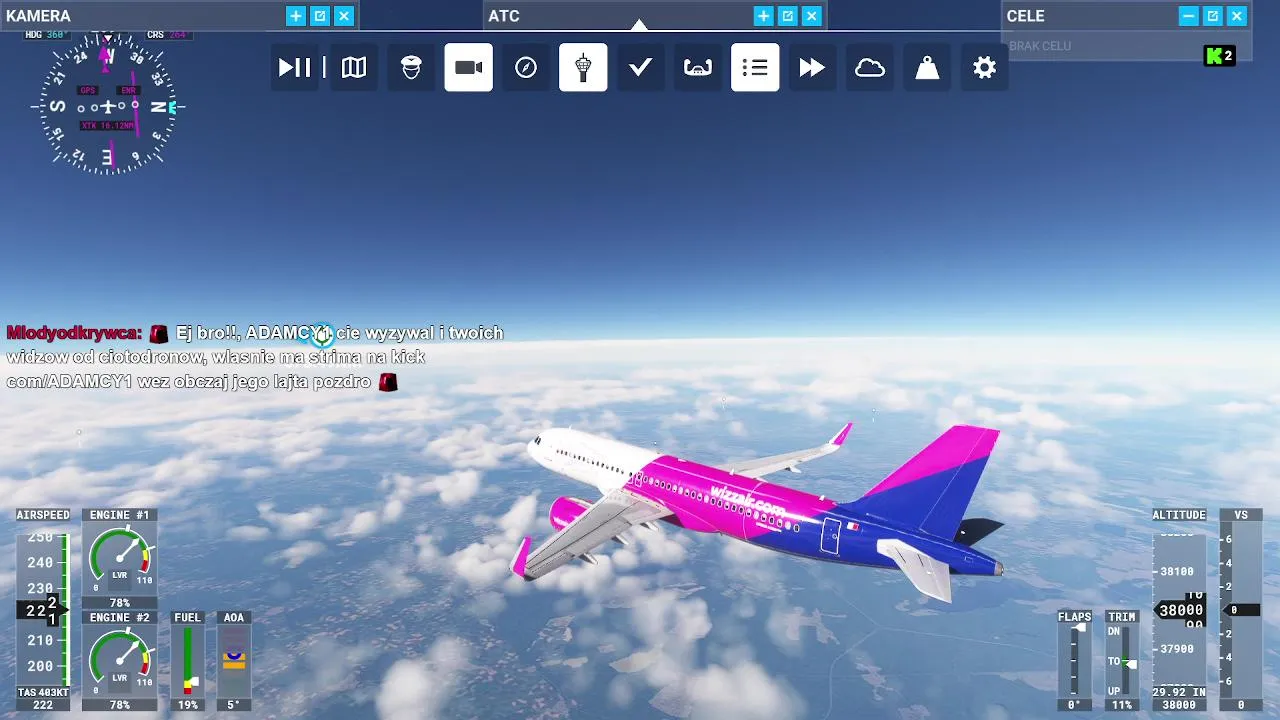Click the trim position indicator
The width and height of the screenshot is (1280, 720).
pyautogui.click(x=1122, y=661)
